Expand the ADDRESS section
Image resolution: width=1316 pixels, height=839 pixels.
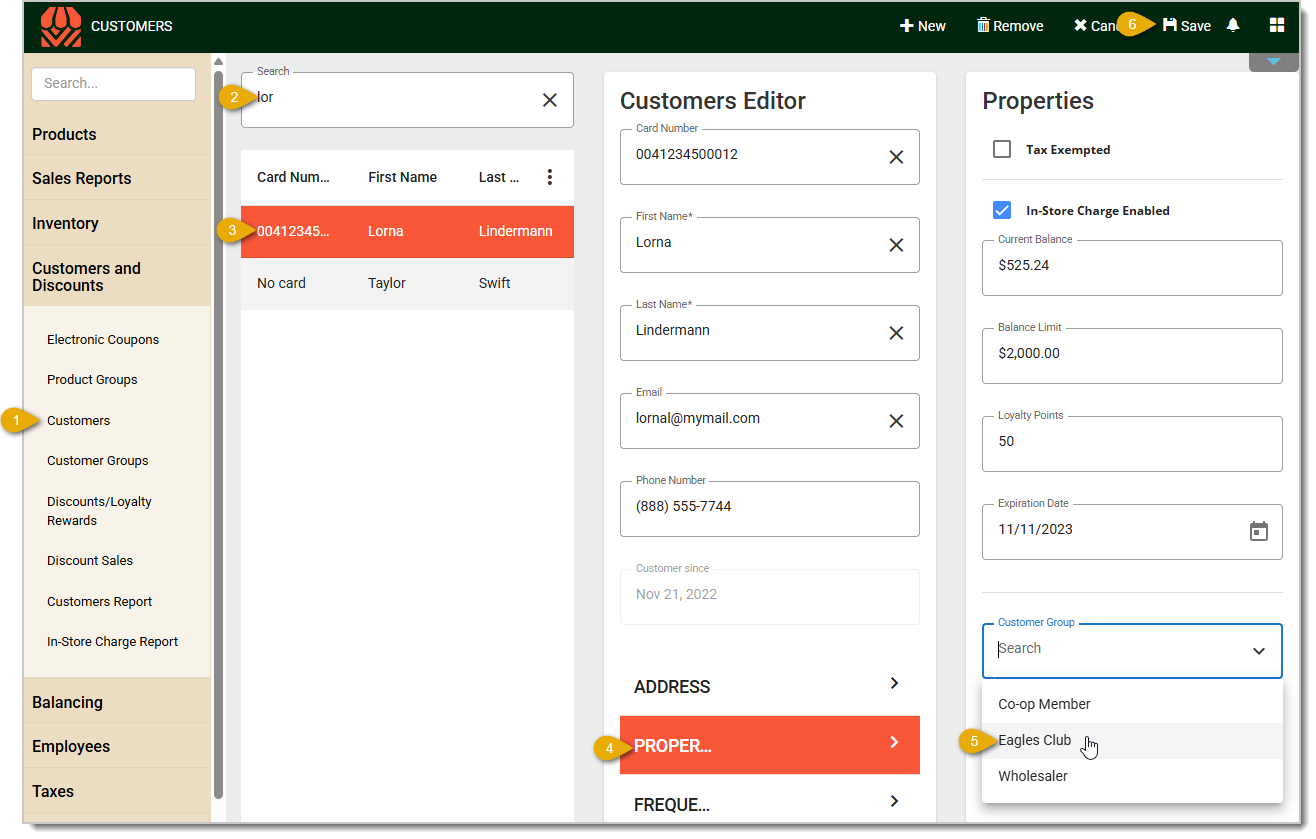(x=770, y=686)
